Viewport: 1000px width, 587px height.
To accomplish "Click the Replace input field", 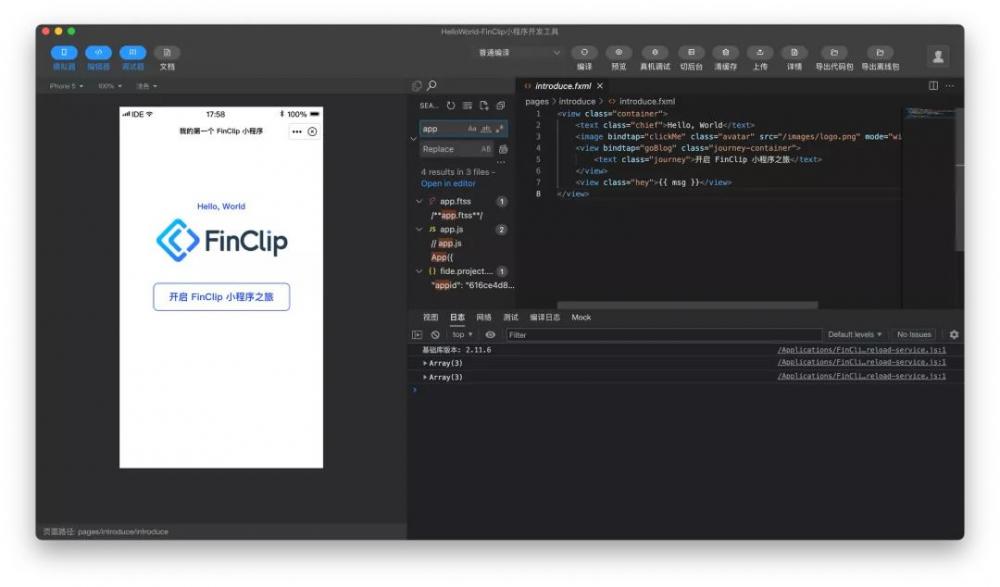I will point(457,149).
